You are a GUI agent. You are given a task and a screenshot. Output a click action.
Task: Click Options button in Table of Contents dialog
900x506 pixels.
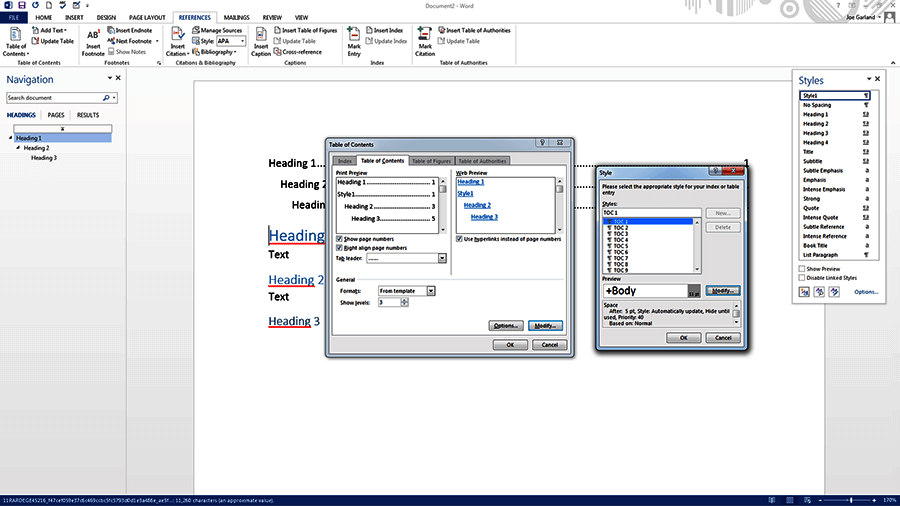pyautogui.click(x=506, y=326)
